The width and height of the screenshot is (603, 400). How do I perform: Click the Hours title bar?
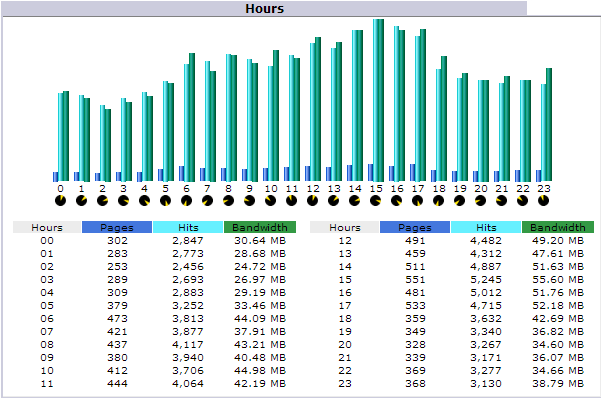(265, 8)
